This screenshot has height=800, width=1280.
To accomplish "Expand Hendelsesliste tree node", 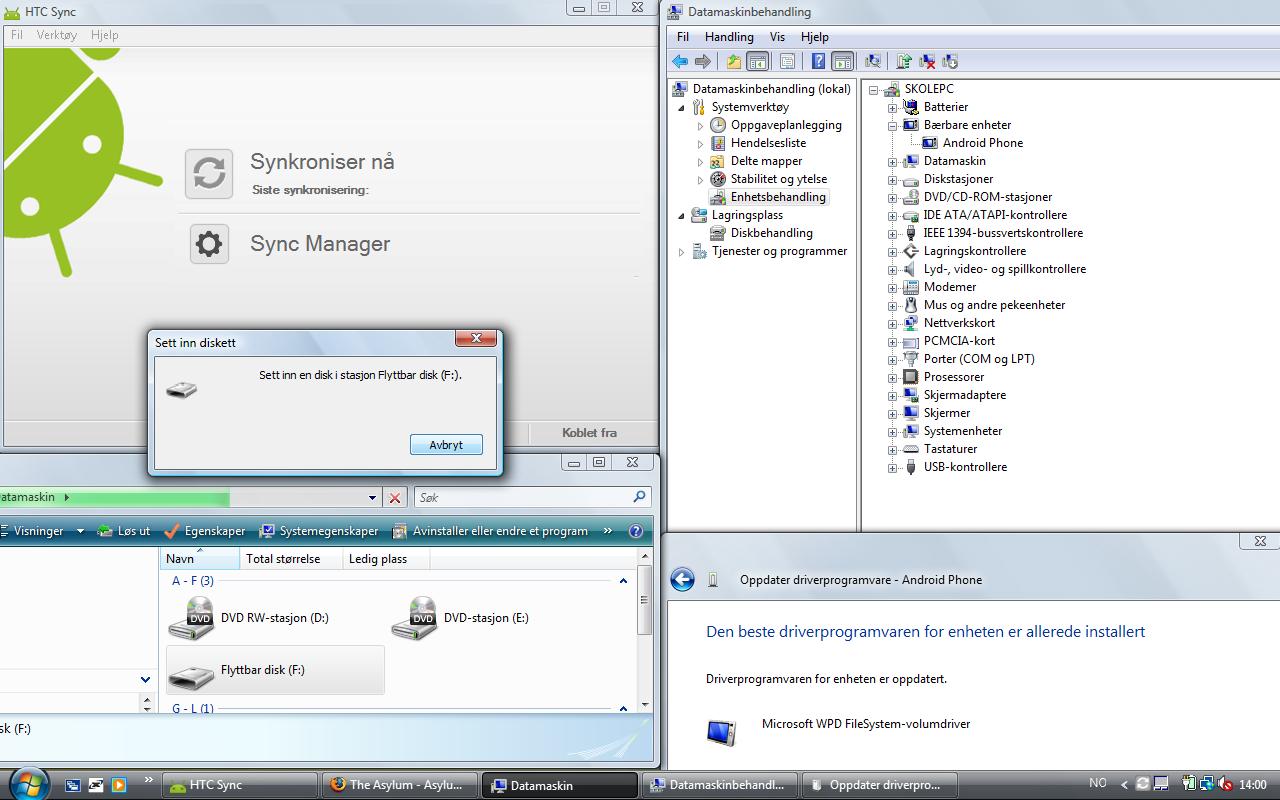I will point(700,144).
